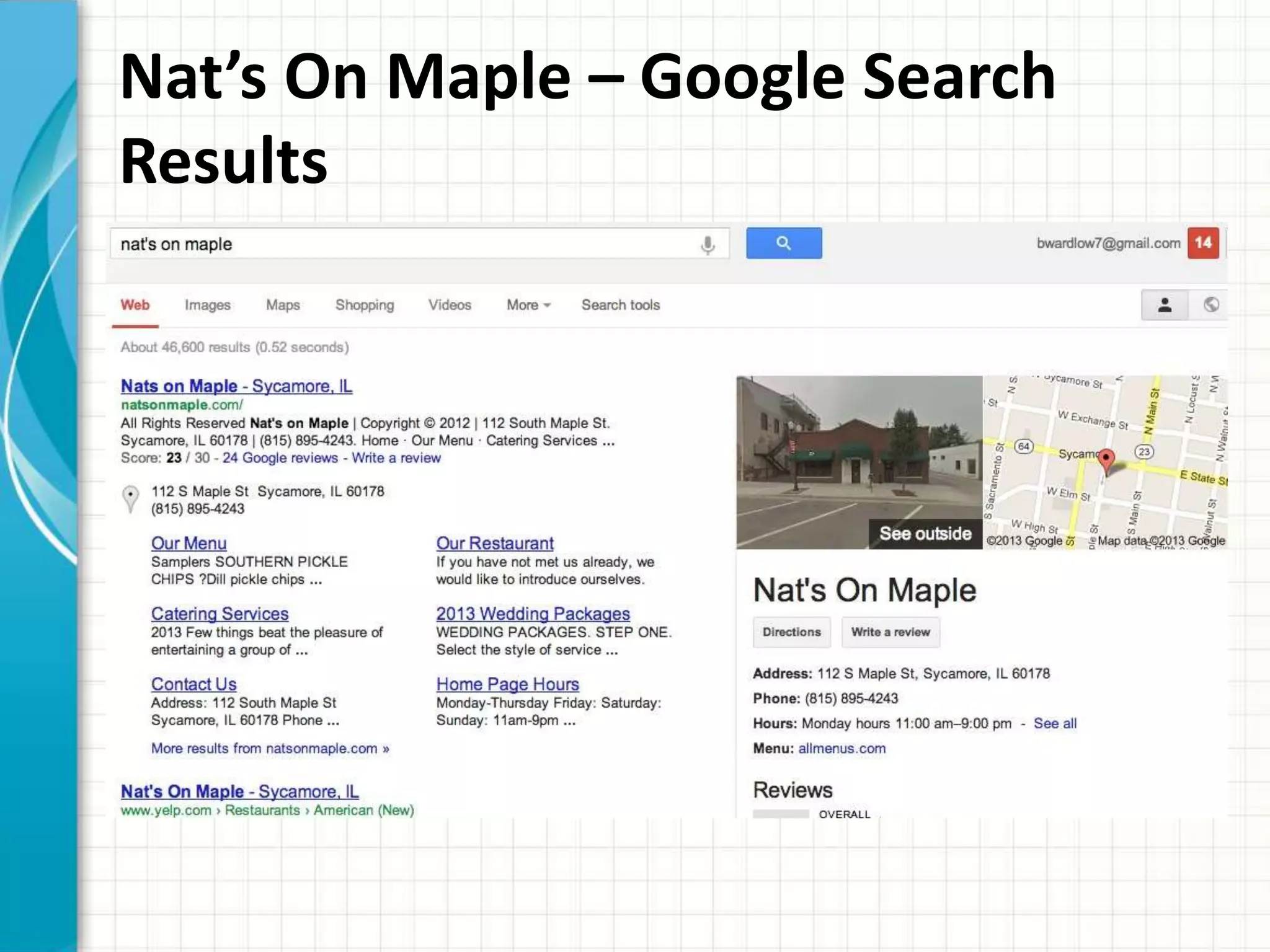The width and height of the screenshot is (1270, 952).
Task: Click the red location marker on map
Action: click(1106, 462)
